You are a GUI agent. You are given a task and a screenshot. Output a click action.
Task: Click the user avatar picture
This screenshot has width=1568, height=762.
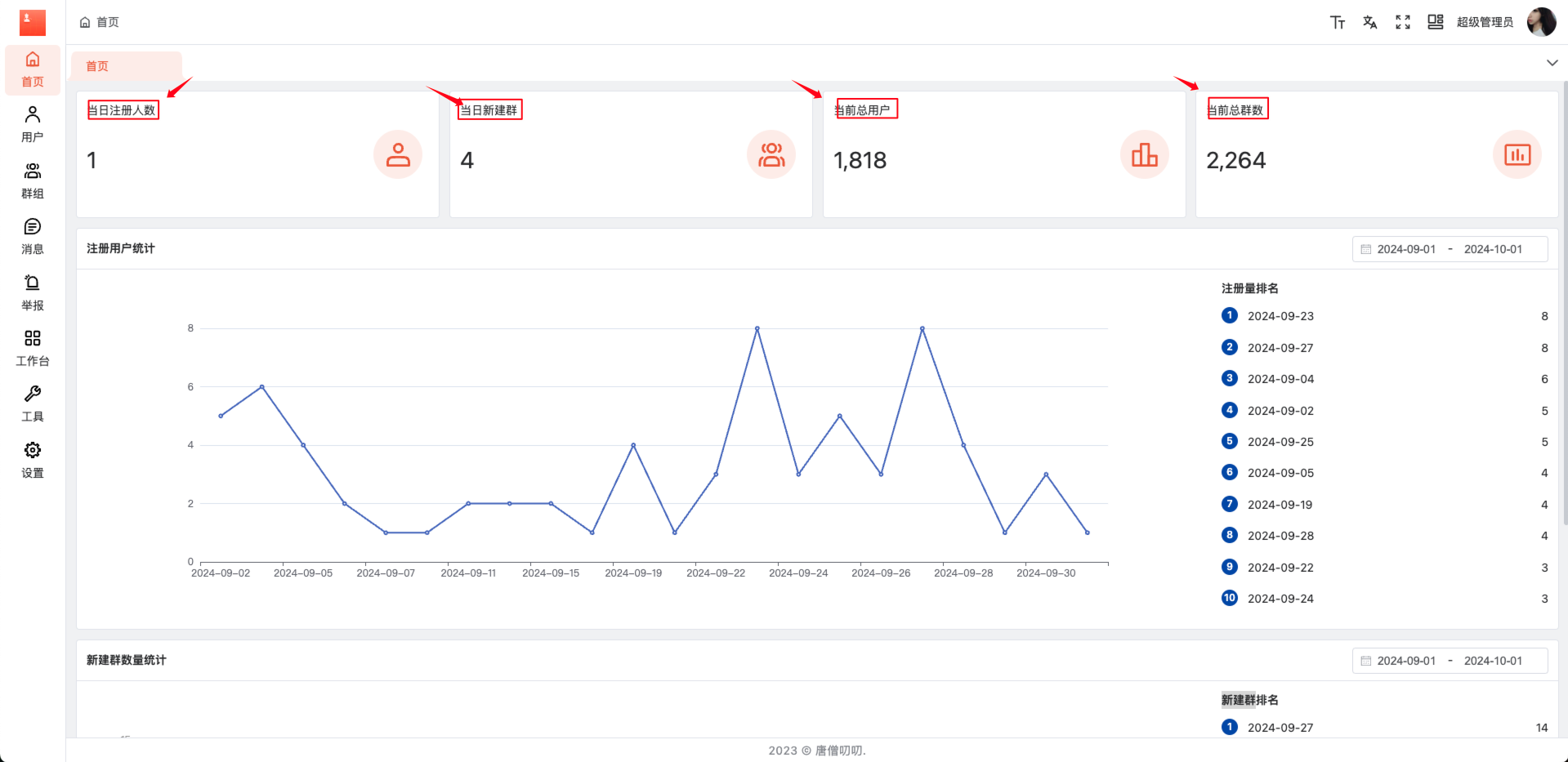(1541, 22)
